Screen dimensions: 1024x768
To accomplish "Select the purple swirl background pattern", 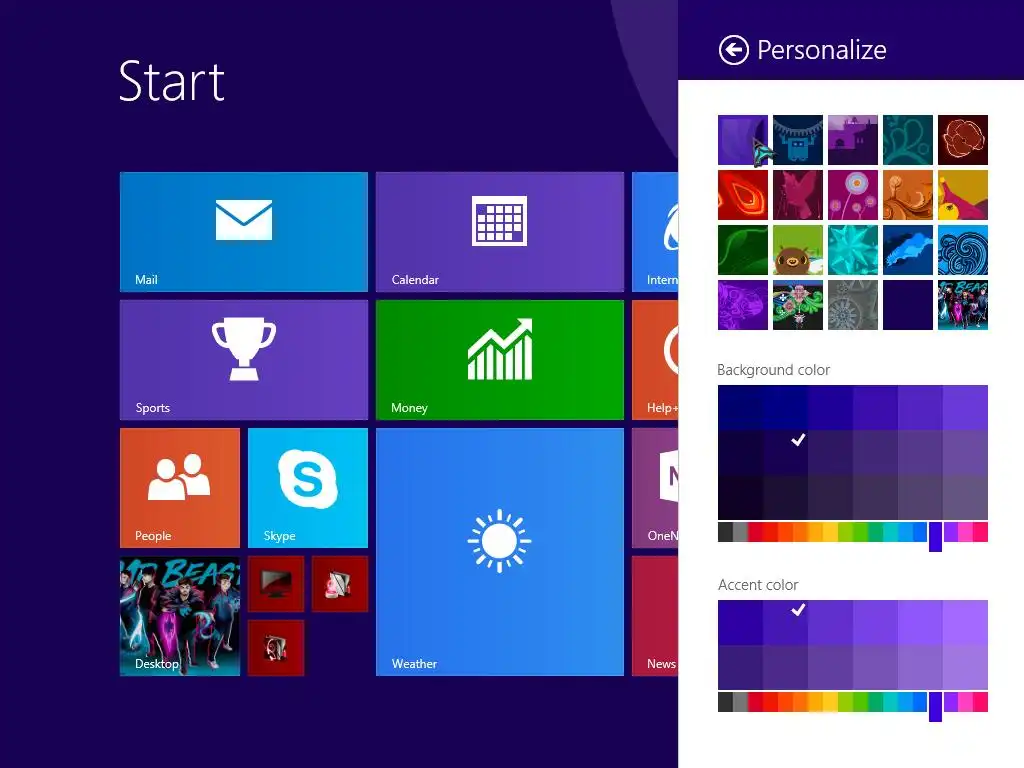I will [743, 140].
